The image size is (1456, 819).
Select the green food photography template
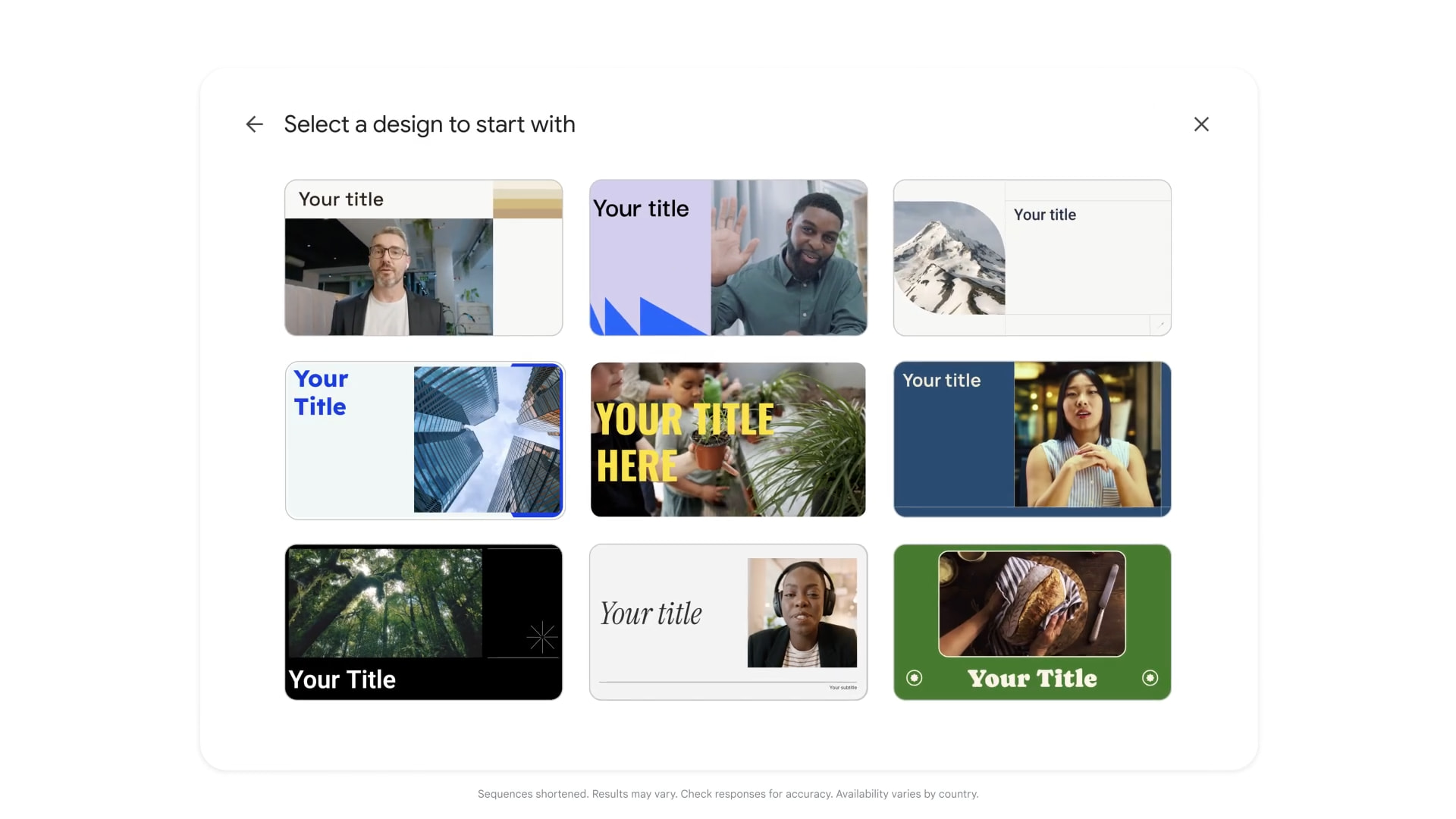click(1032, 622)
